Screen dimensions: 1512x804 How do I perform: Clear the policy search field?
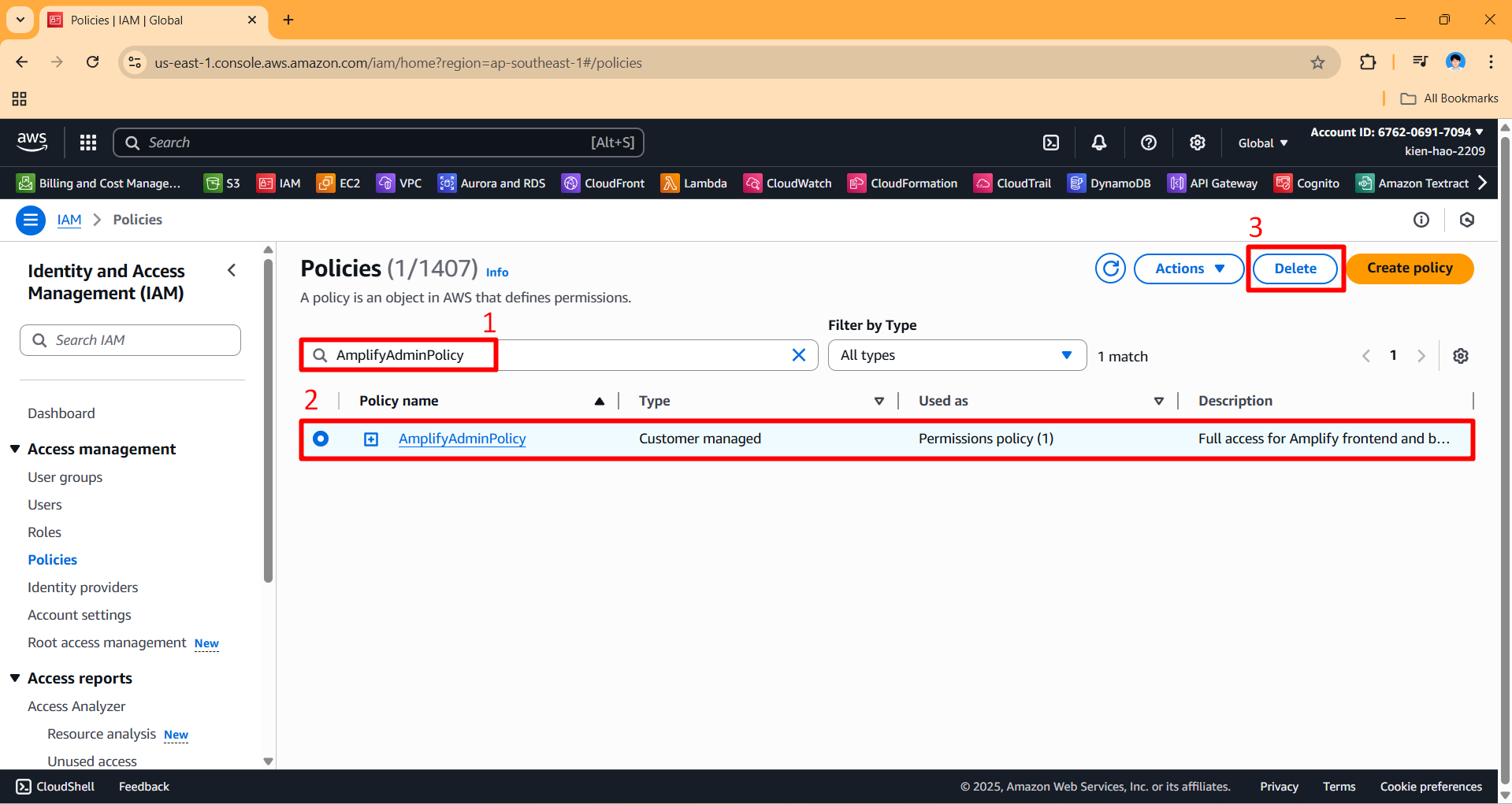coord(799,355)
